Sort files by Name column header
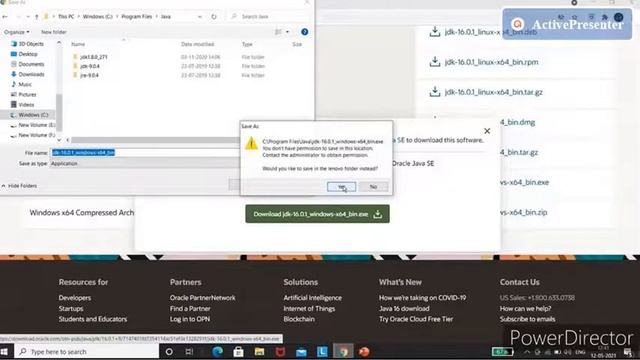 pyautogui.click(x=78, y=44)
